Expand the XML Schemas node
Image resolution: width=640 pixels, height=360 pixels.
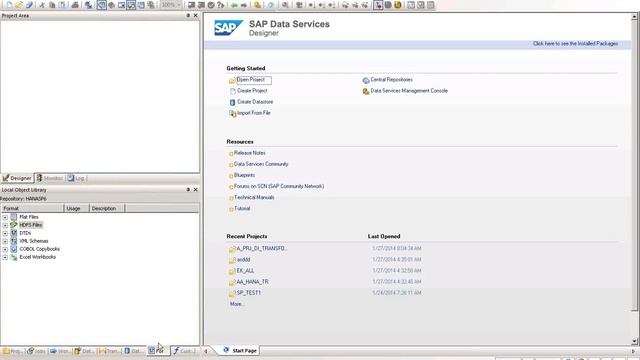(5, 241)
